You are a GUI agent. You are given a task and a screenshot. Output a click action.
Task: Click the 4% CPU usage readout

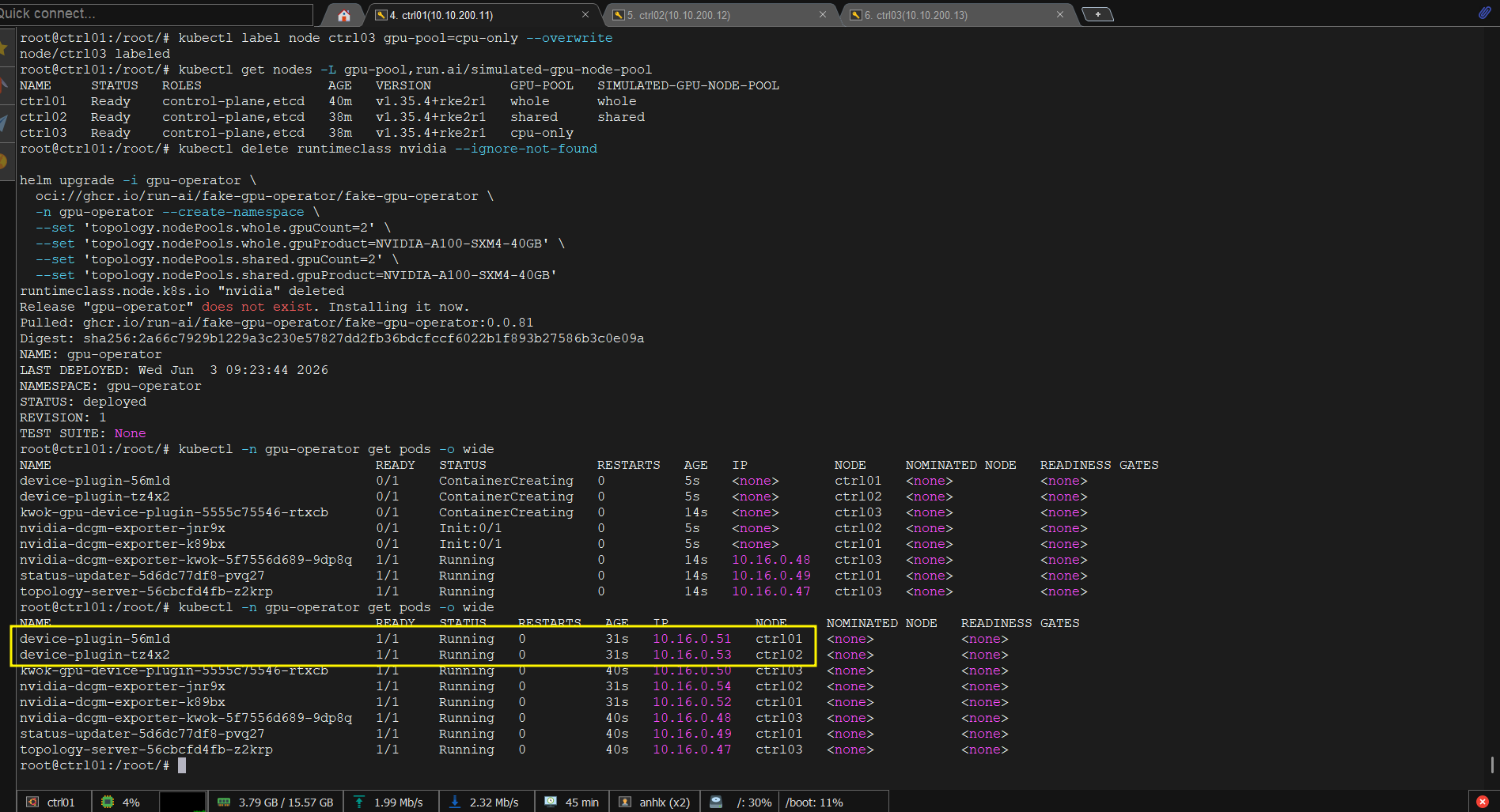131,803
